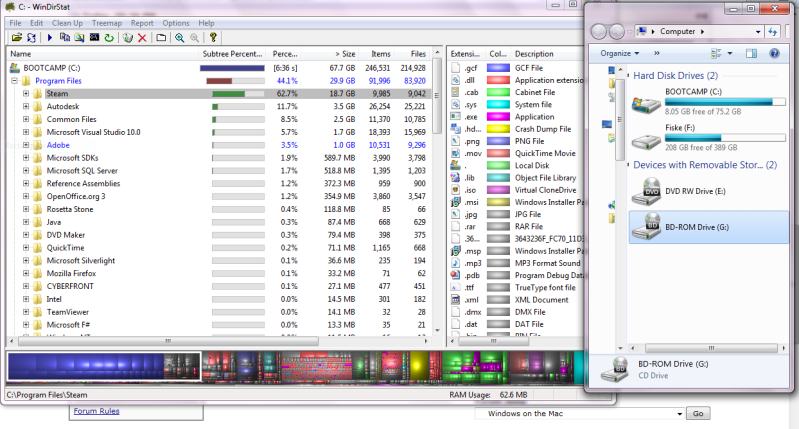Click the red X permanent delete icon
Image resolution: width=799 pixels, height=429 pixels.
click(x=142, y=38)
